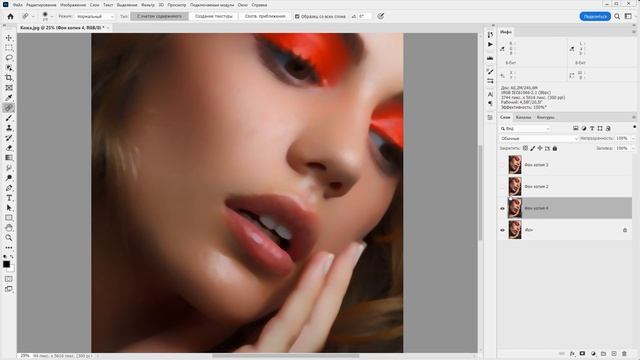Image resolution: width=640 pixels, height=360 pixels.
Task: Hide the 'Фон копия 4' layer
Action: [x=502, y=208]
